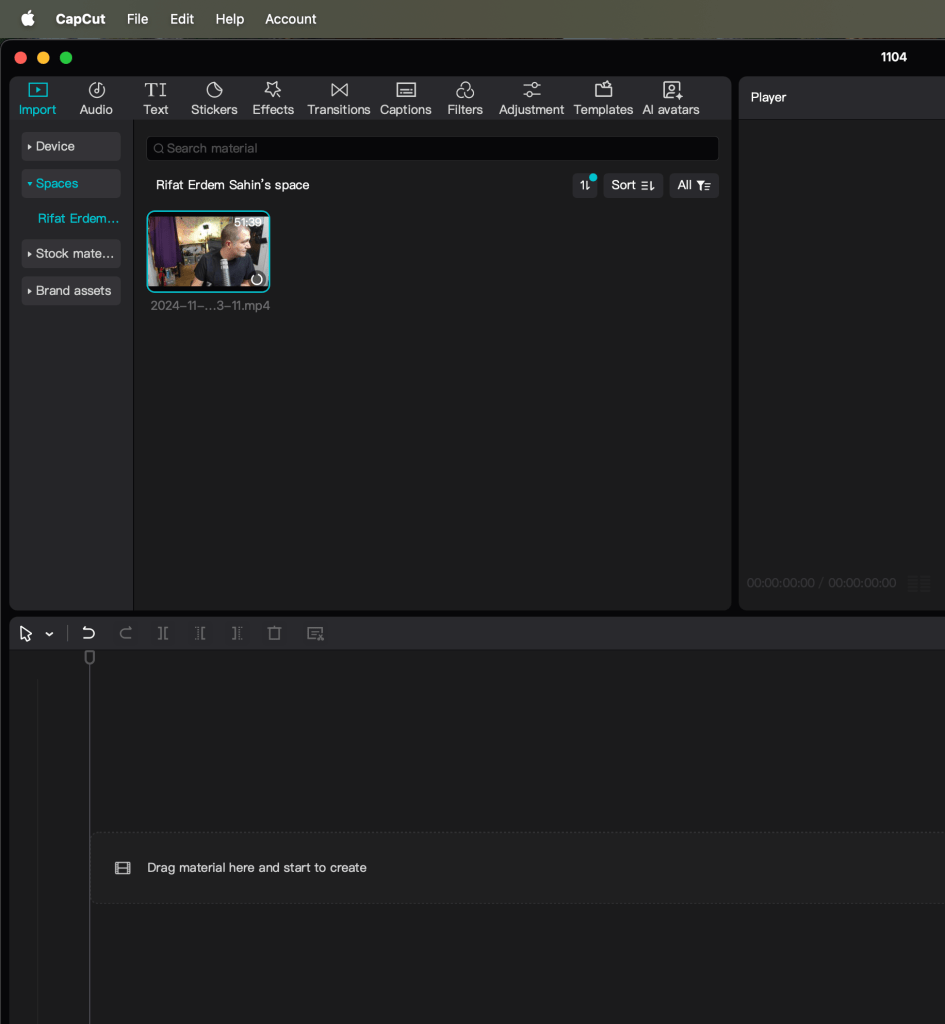Open the AI avatars panel
945x1024 pixels.
click(671, 99)
